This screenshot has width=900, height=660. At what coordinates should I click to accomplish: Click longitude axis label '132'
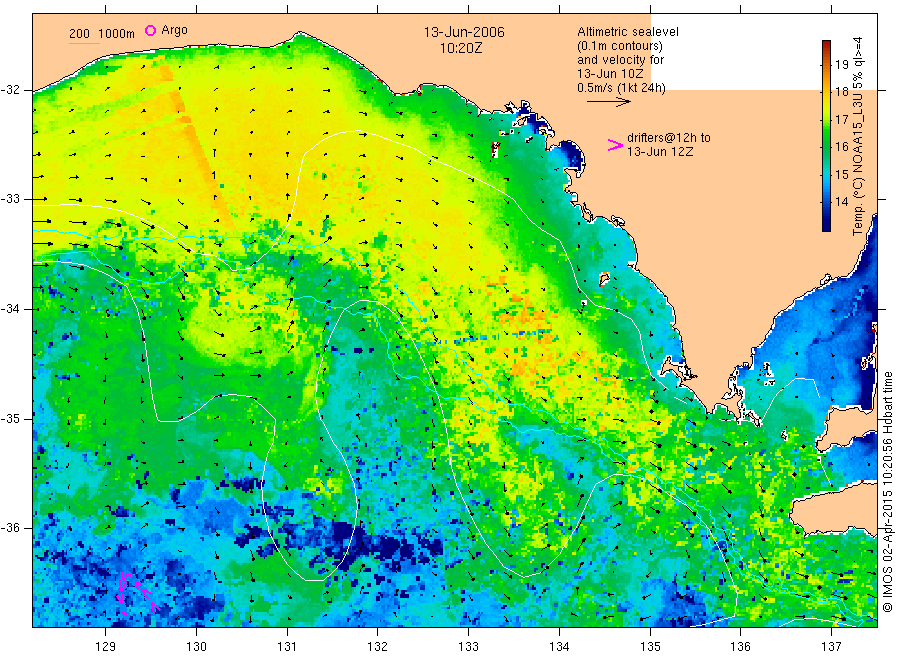(378, 647)
